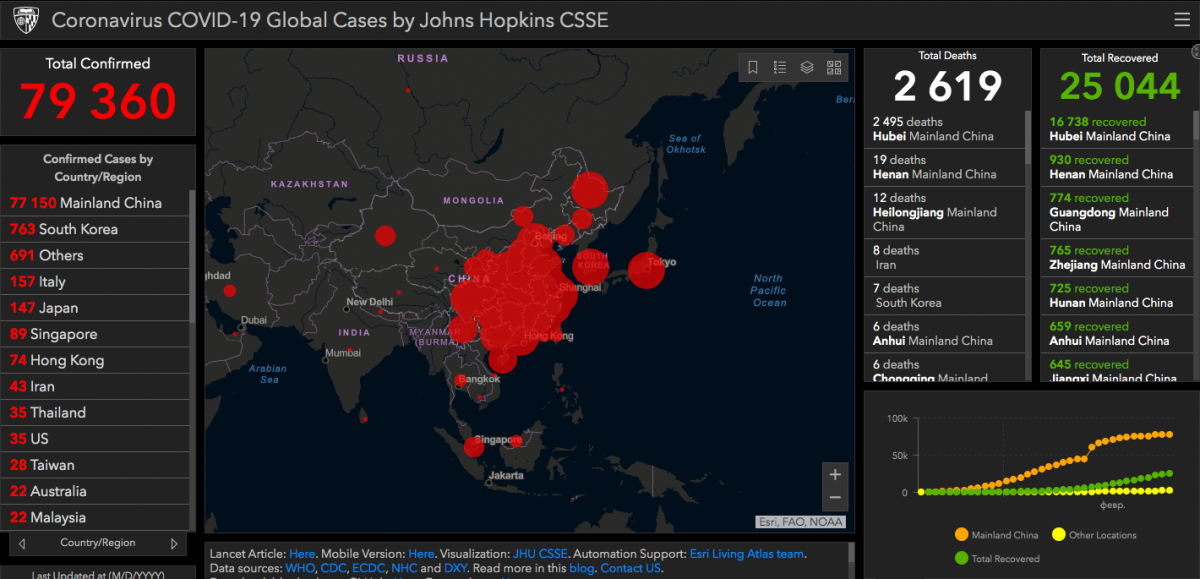1200x579 pixels.
Task: Select Singapore in confirmed cases list
Action: [x=95, y=334]
